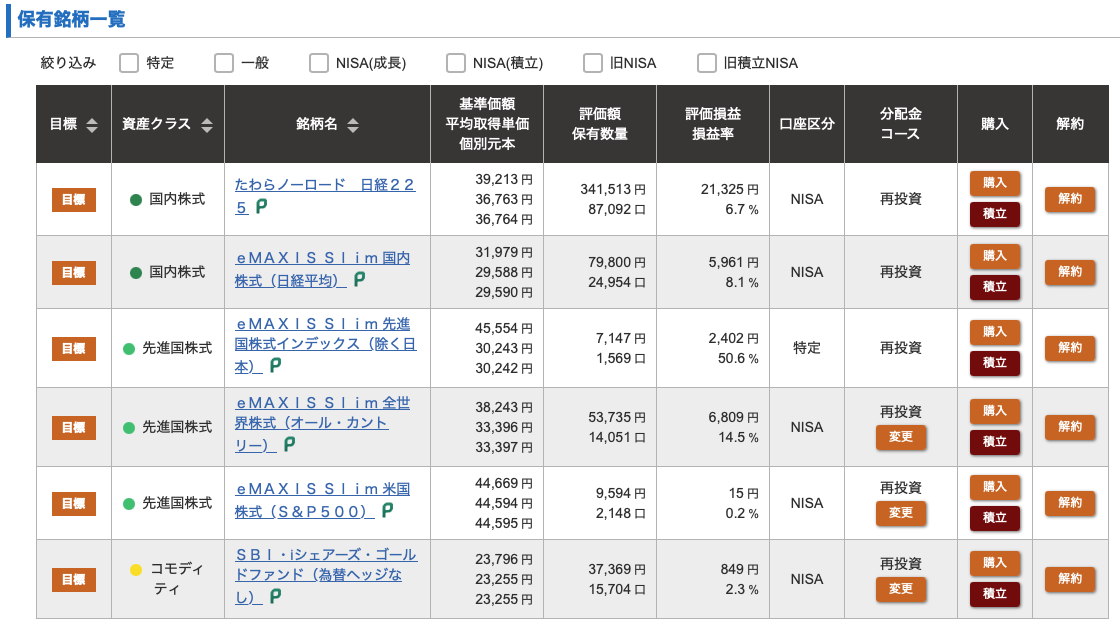Sort by 銘柄名 column arrows
1120x623 pixels.
[x=353, y=125]
